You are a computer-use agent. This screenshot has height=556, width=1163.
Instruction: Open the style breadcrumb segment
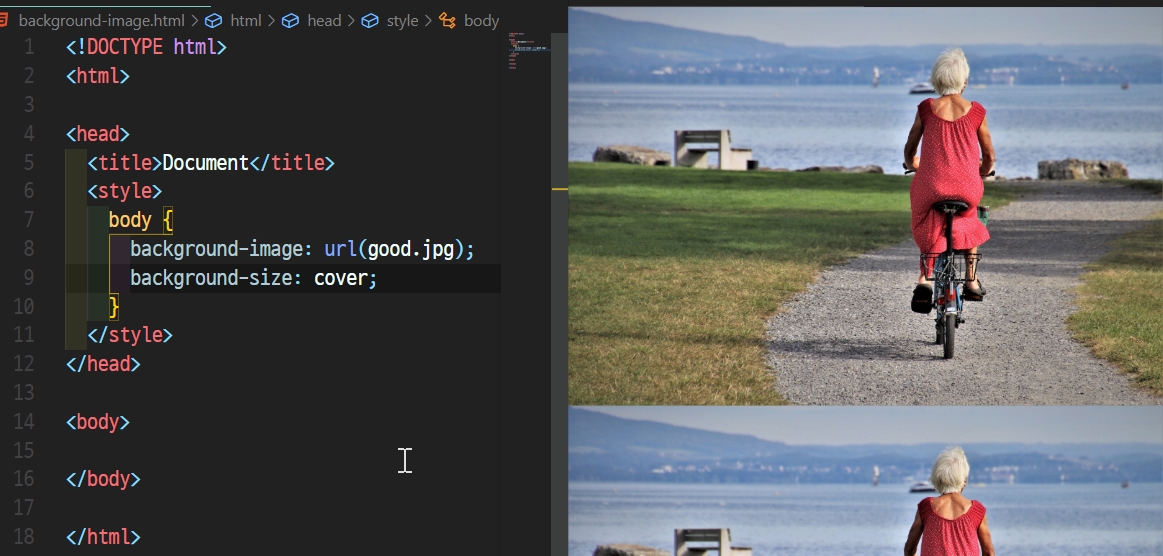[403, 21]
